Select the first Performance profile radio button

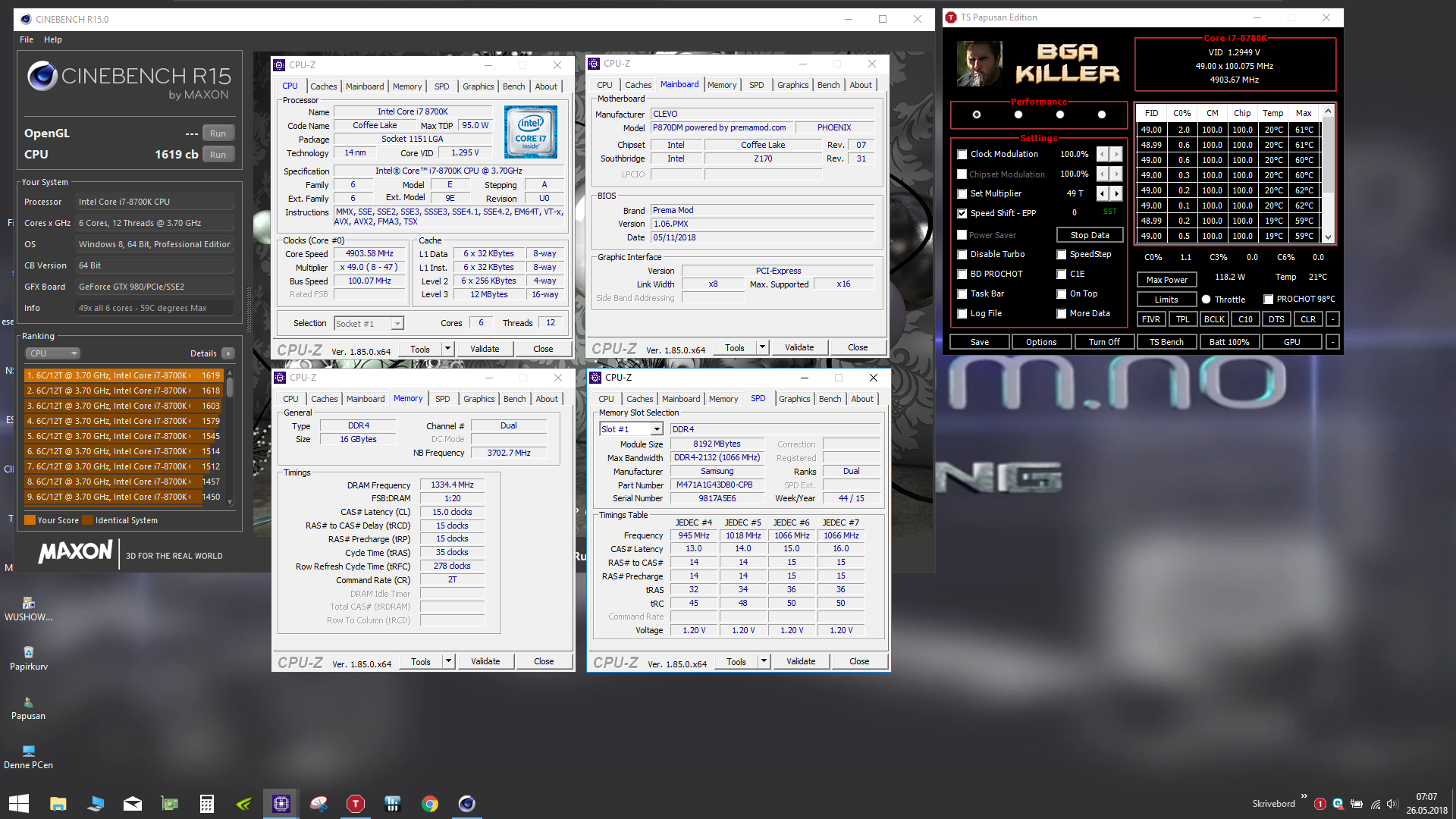click(977, 115)
